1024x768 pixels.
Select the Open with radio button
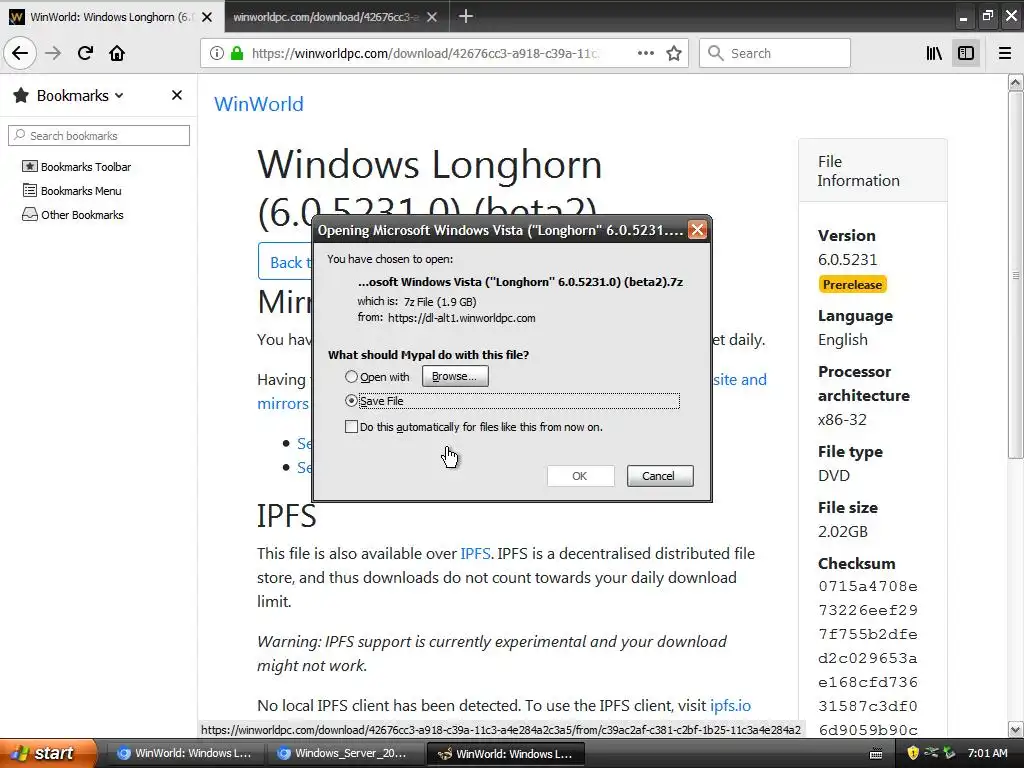351,377
